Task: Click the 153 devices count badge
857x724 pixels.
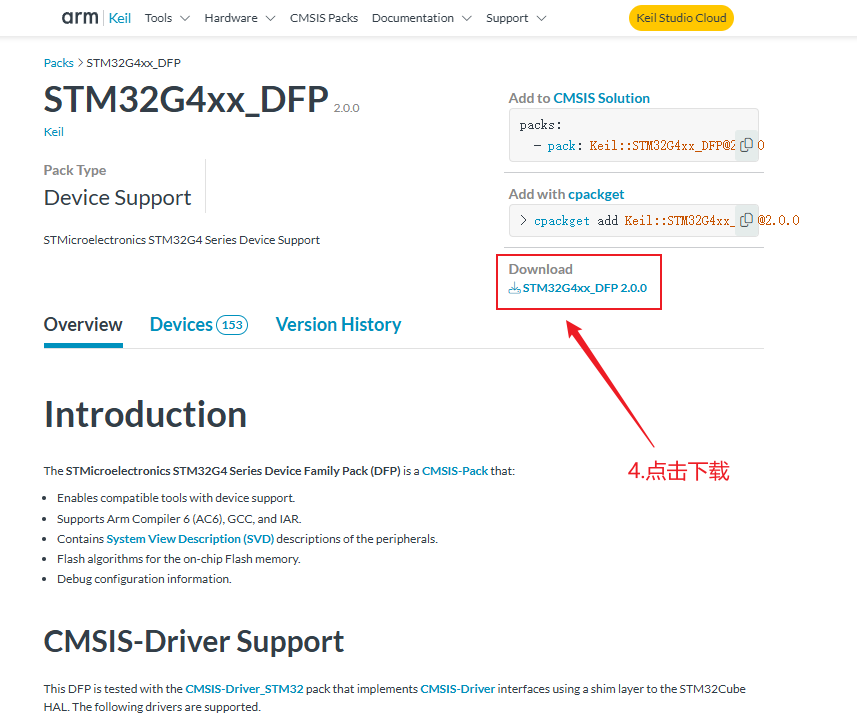Action: (x=232, y=325)
